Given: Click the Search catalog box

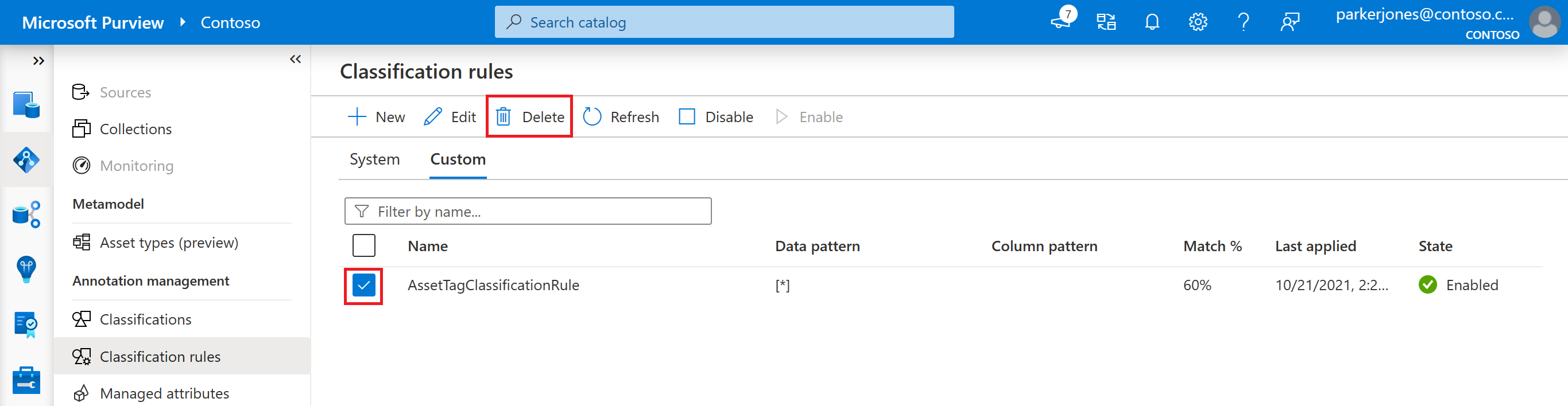Looking at the screenshot, I should 724,22.
